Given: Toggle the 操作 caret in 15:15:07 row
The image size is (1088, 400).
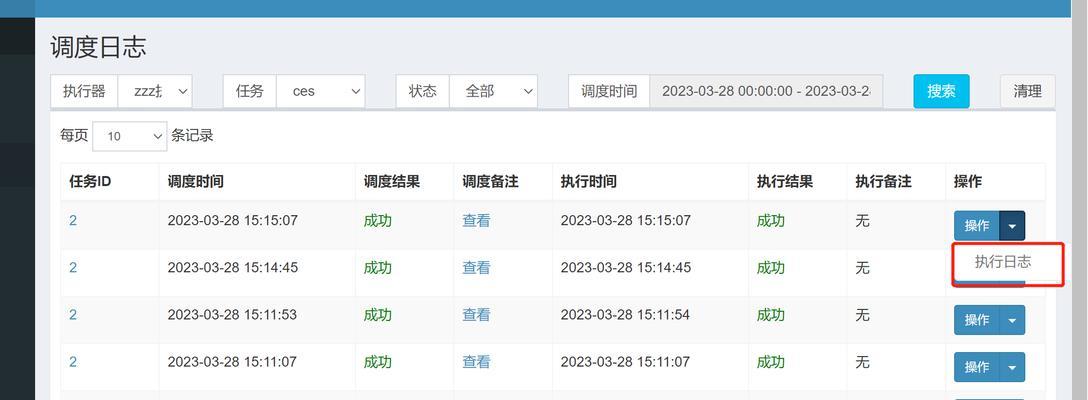Looking at the screenshot, I should pos(1012,226).
